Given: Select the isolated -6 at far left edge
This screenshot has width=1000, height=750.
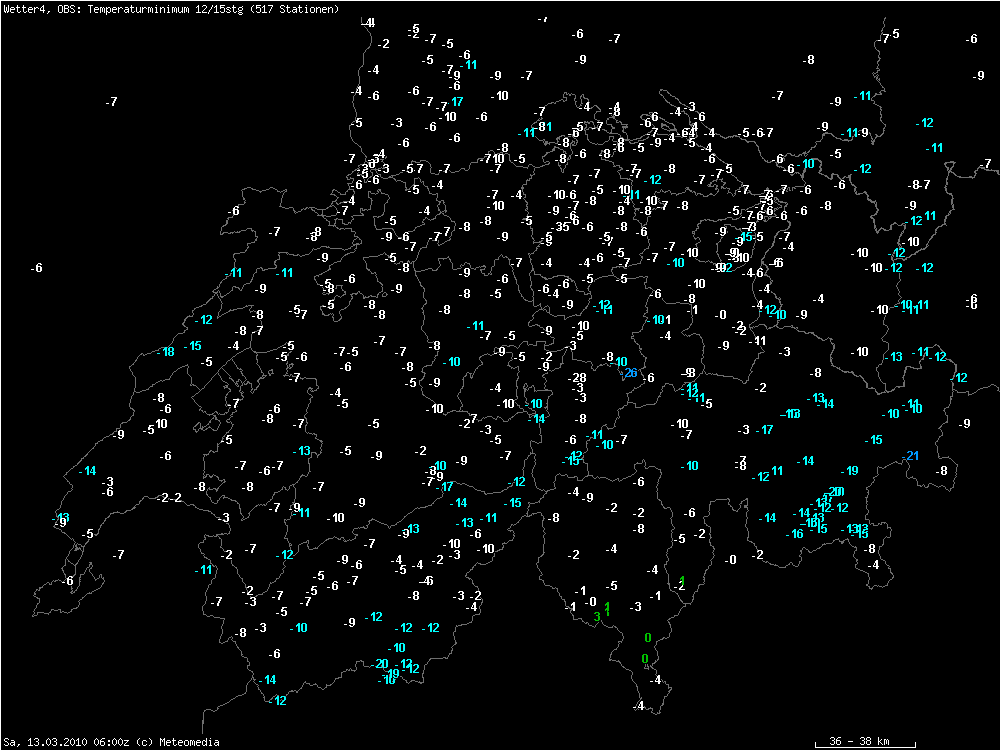Looking at the screenshot, I should point(36,268).
